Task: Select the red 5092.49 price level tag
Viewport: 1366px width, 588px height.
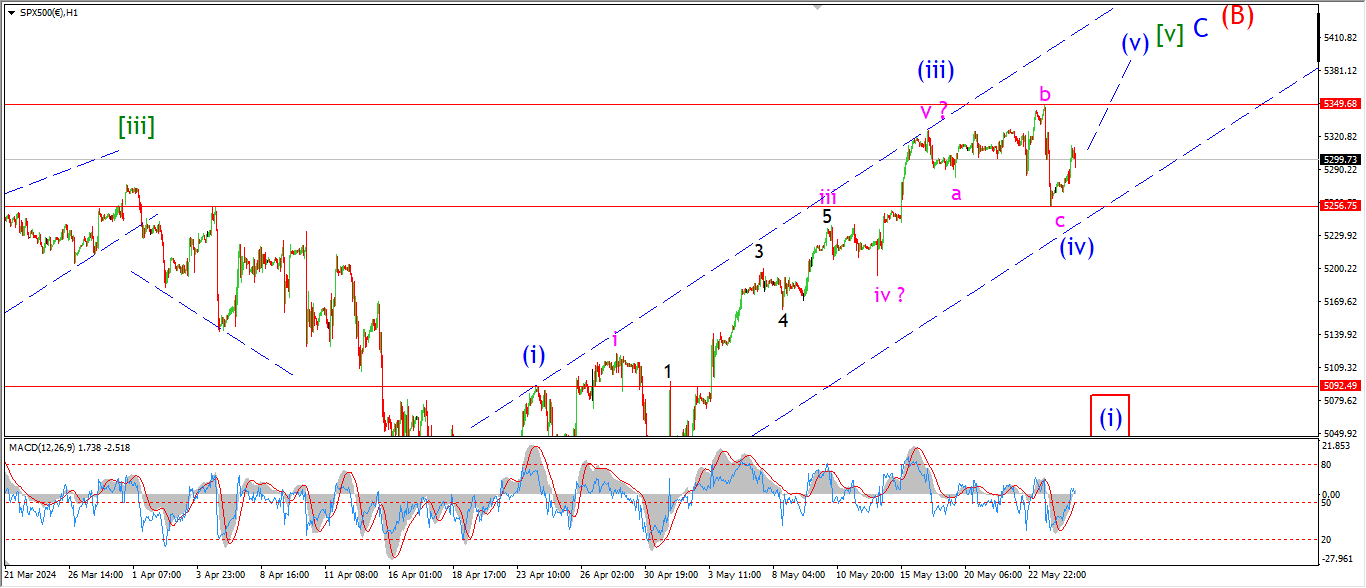Action: (1338, 385)
